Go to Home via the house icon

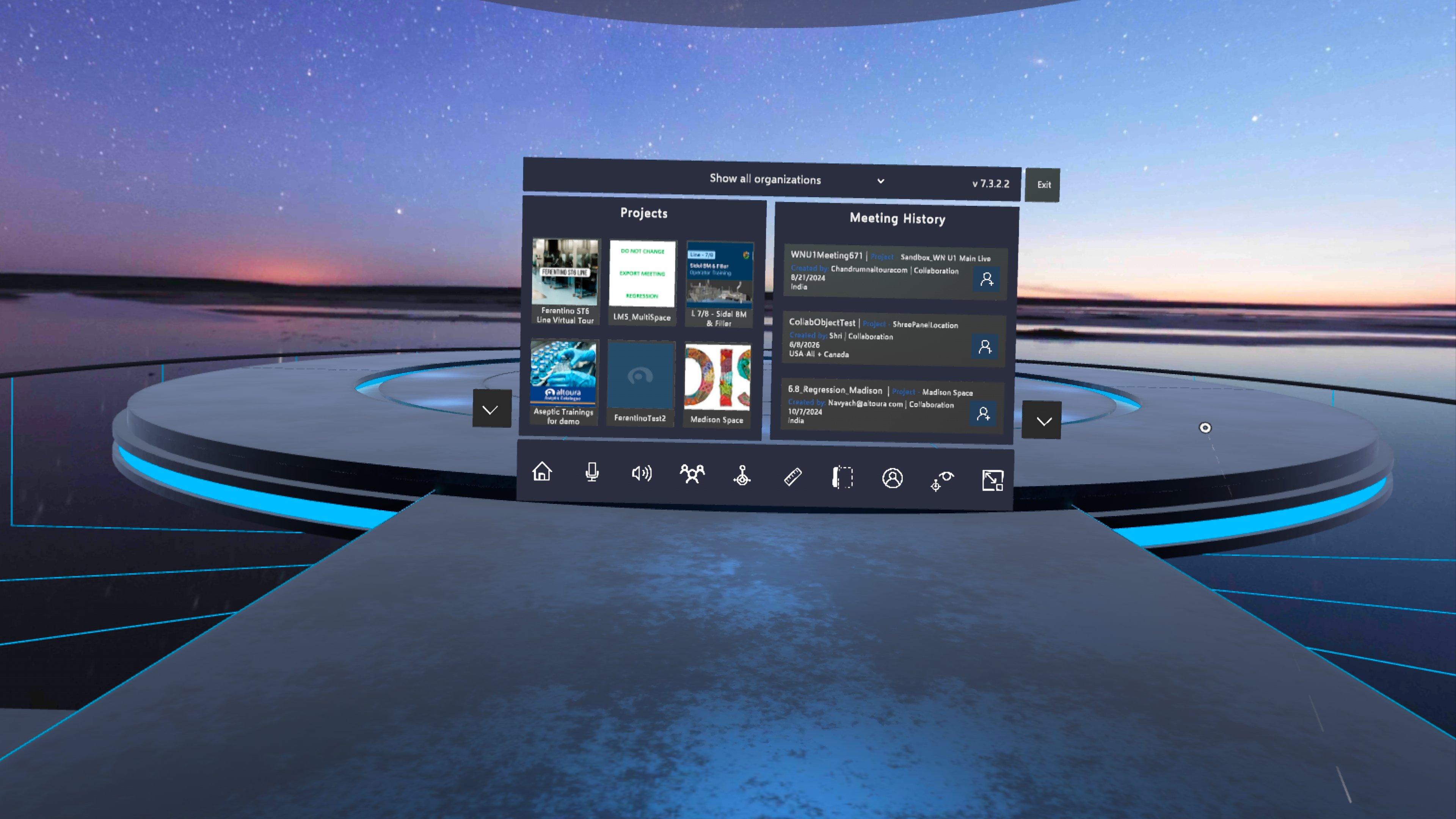[x=541, y=471]
